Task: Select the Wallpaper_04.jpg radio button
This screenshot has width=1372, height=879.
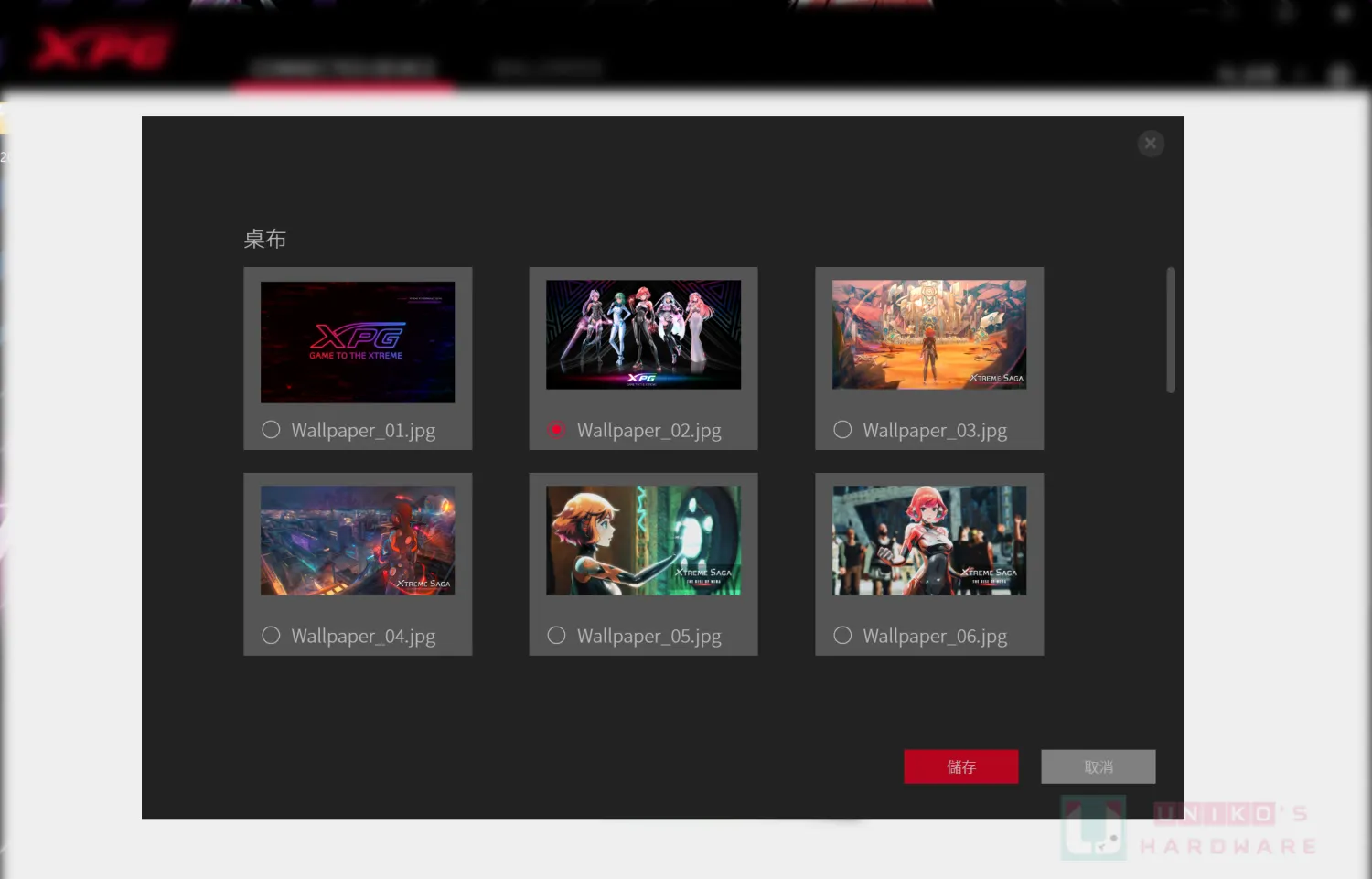Action: click(x=271, y=636)
